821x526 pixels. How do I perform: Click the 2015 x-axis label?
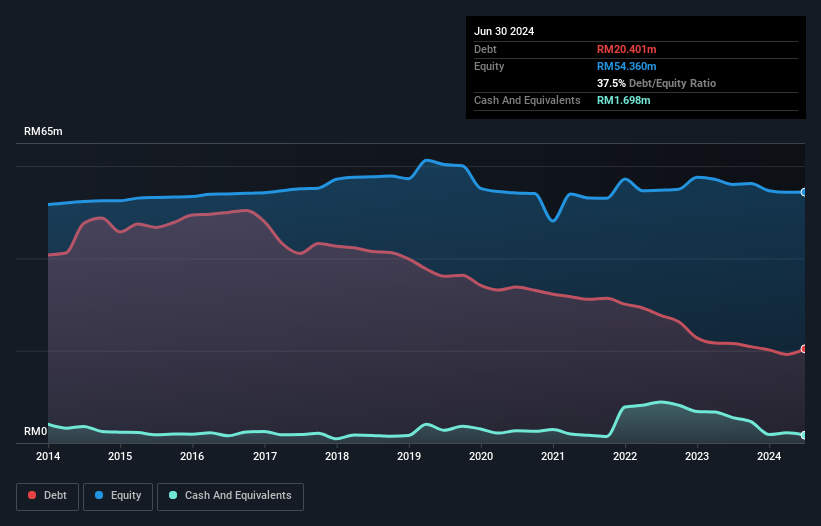120,456
